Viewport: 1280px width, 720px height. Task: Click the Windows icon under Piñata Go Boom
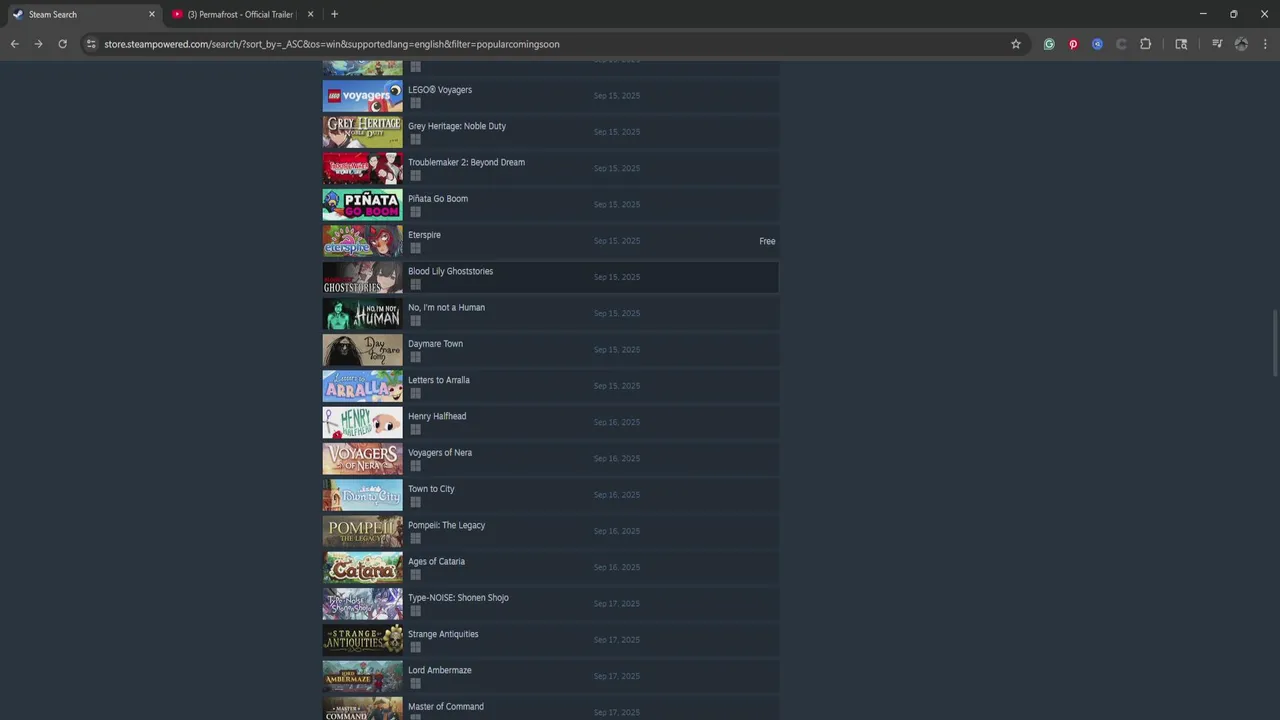415,212
